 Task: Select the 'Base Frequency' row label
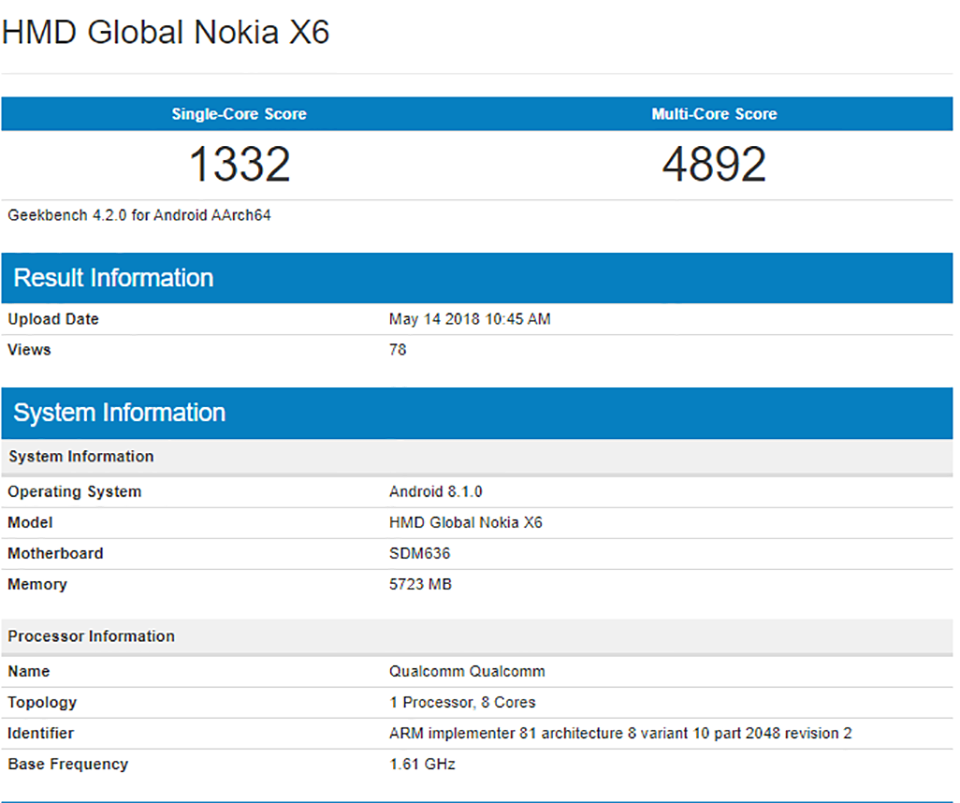[68, 764]
